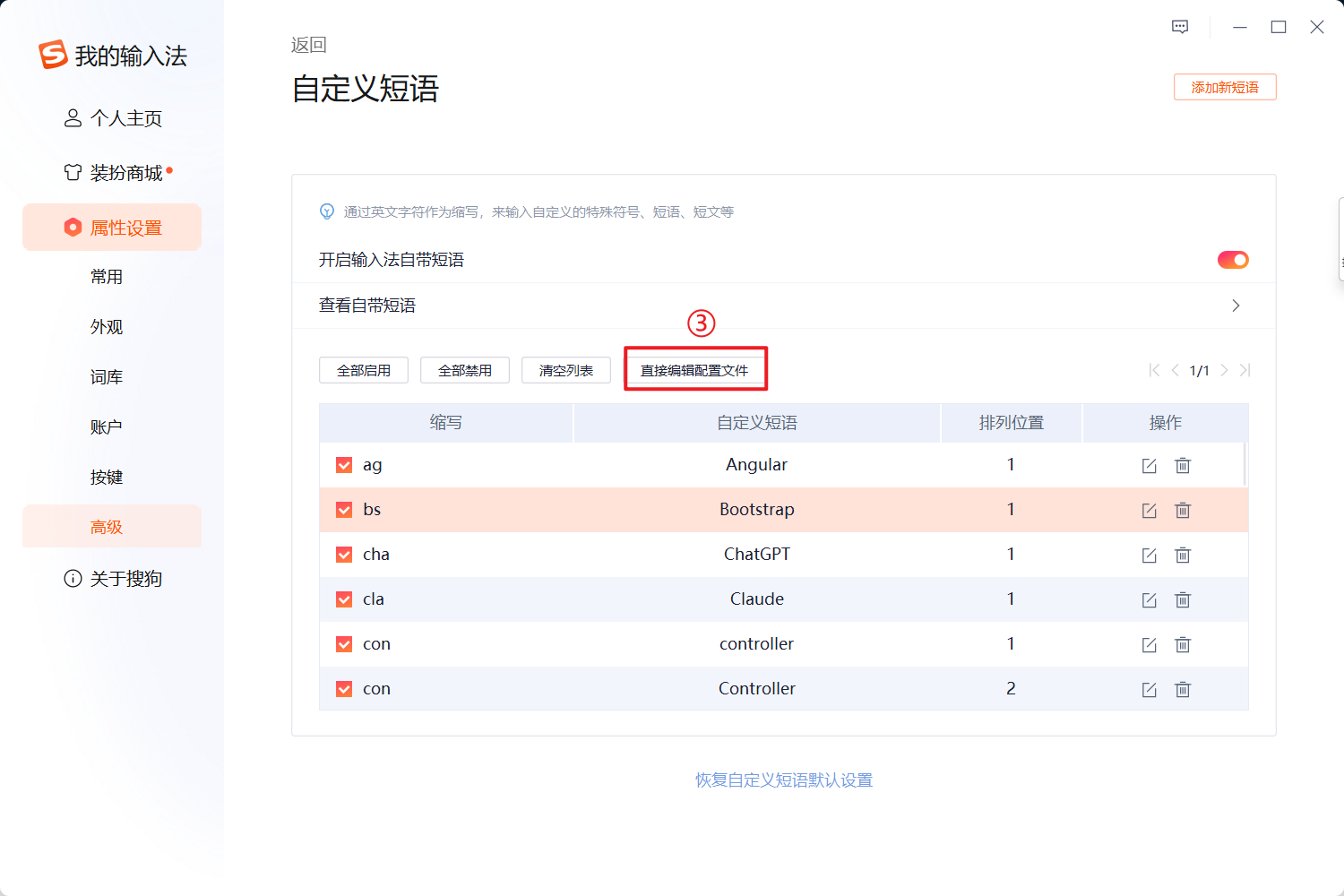Viewport: 1344px width, 896px height.
Task: Go to next page of phrase list
Action: [1224, 370]
